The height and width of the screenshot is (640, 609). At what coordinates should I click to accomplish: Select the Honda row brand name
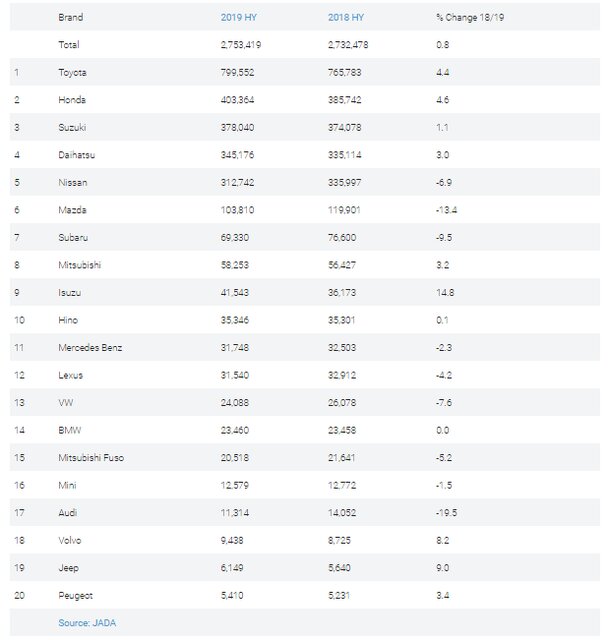(72, 100)
